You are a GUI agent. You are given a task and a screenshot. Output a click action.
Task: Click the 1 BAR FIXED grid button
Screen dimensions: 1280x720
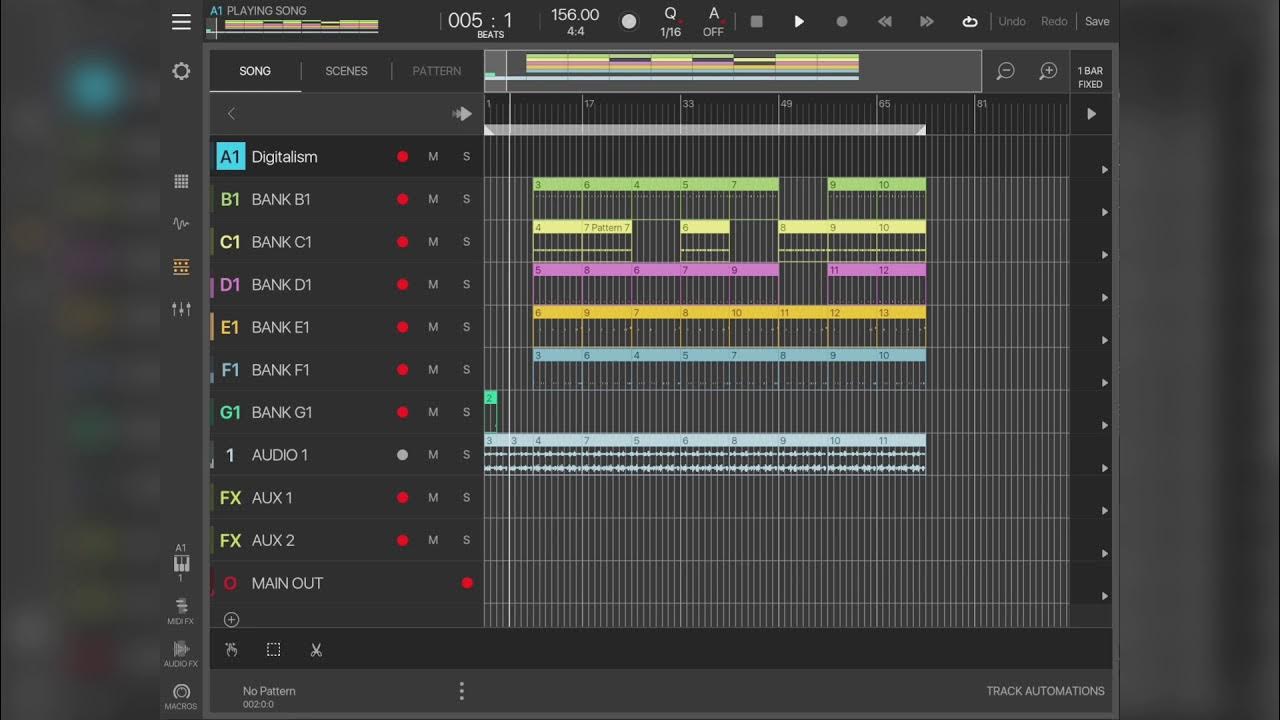[x=1090, y=77]
